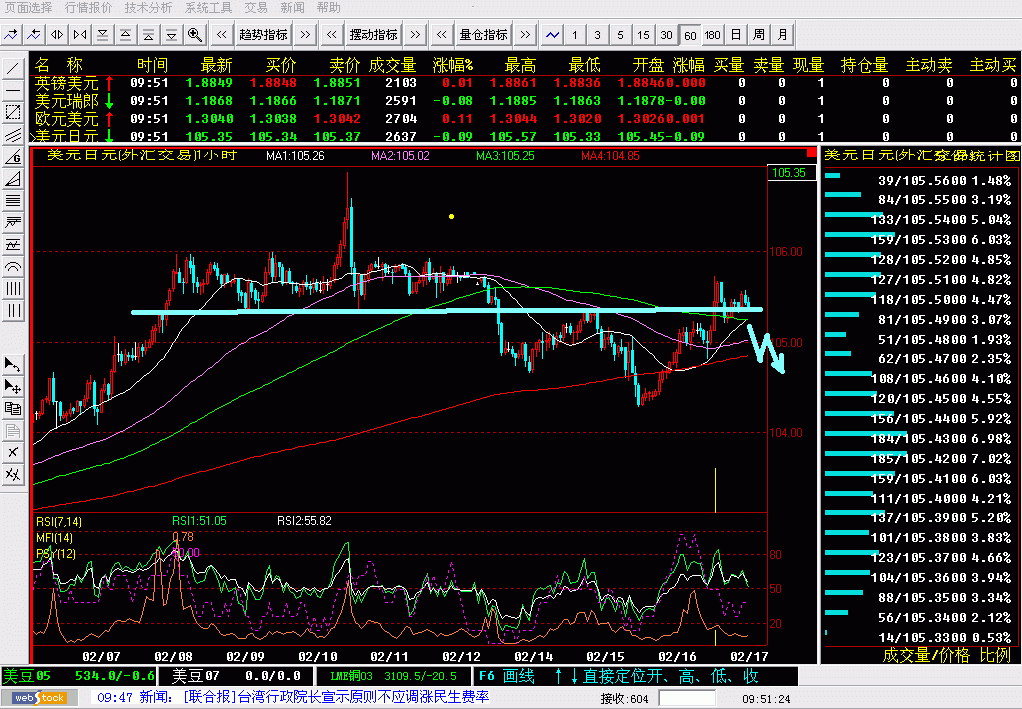Image resolution: width=1022 pixels, height=709 pixels.
Task: Switch to weekly 周 period
Action: (x=759, y=35)
